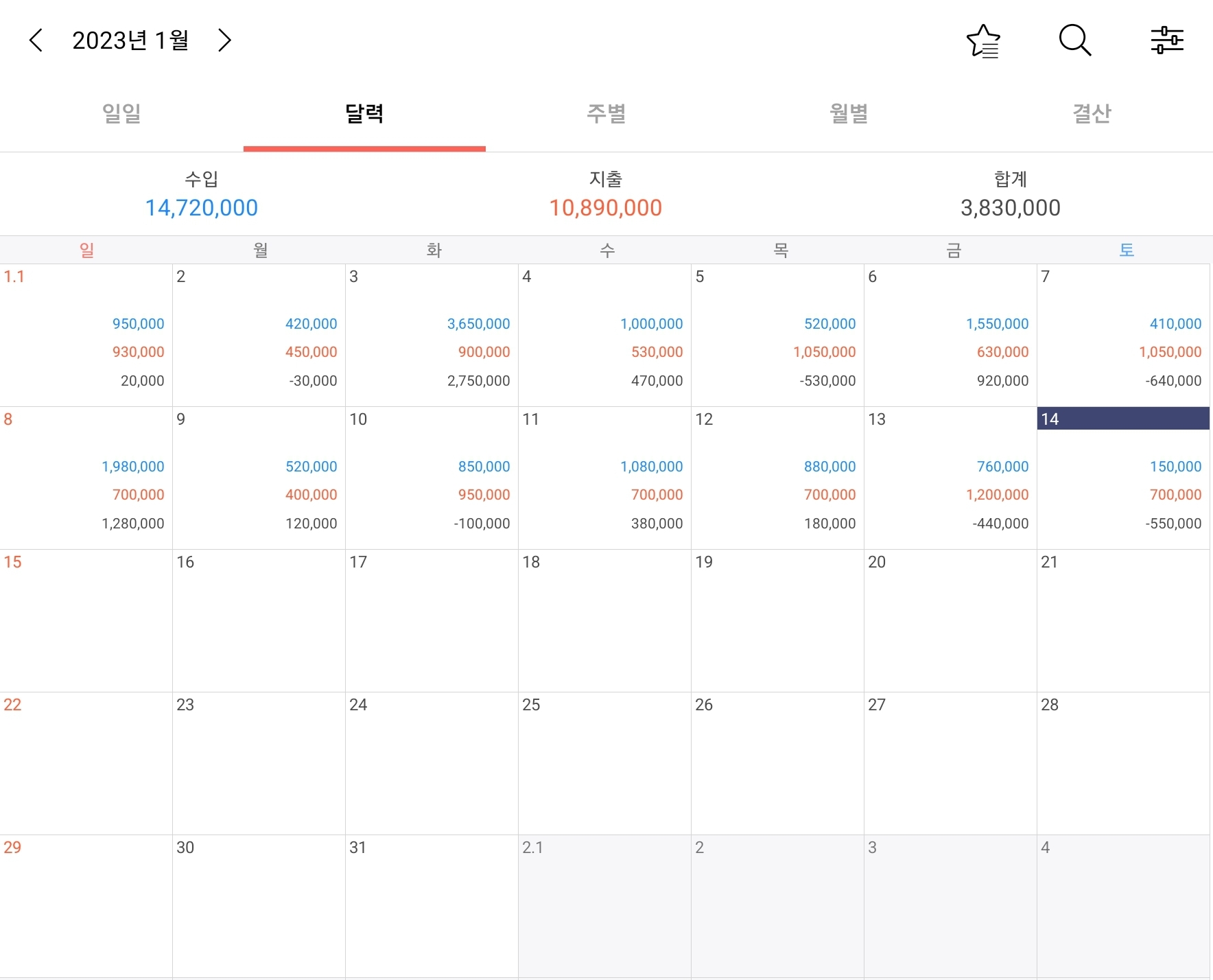
Task: Click income 150,000 on January 14
Action: coord(1176,467)
